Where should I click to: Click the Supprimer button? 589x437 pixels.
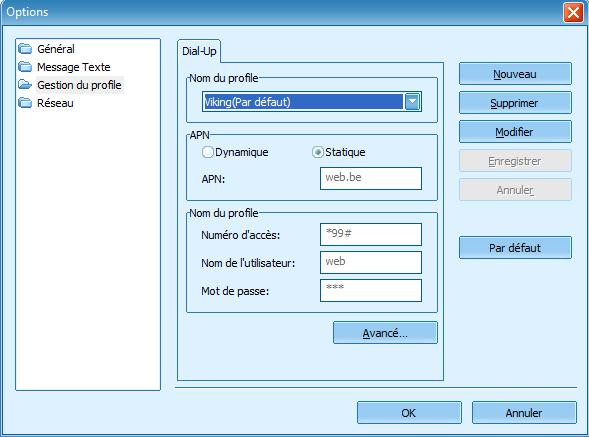(x=515, y=103)
